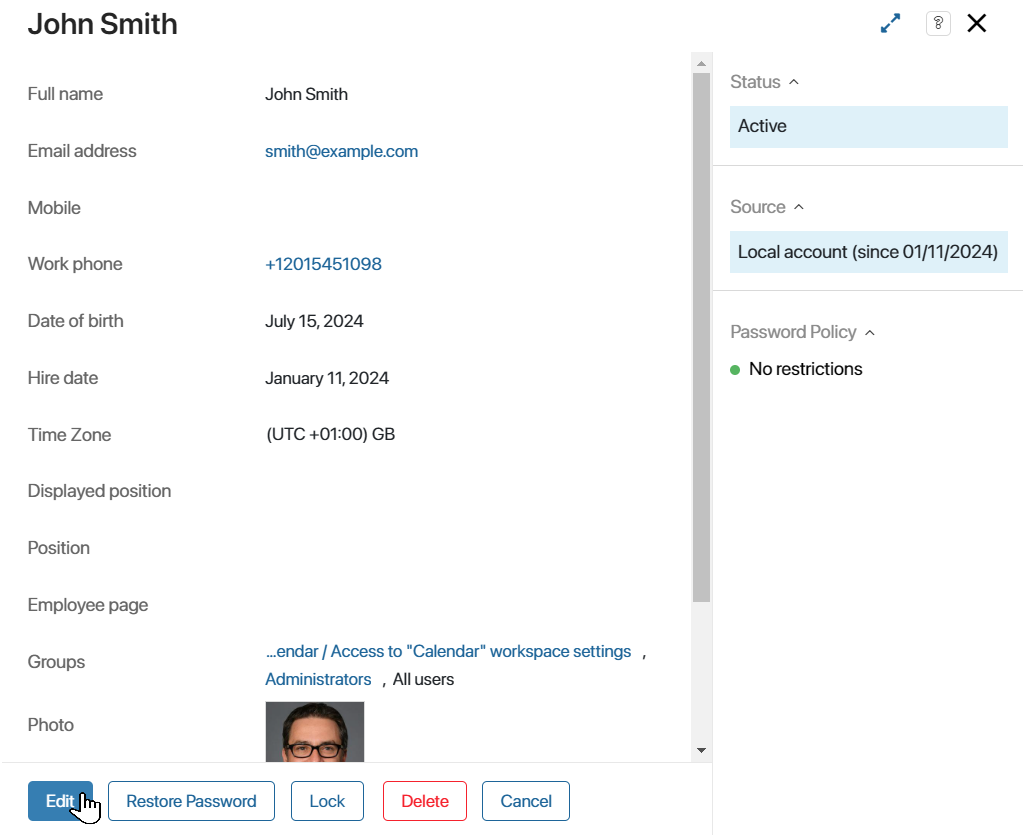Expand the user card to full screen

click(x=890, y=23)
